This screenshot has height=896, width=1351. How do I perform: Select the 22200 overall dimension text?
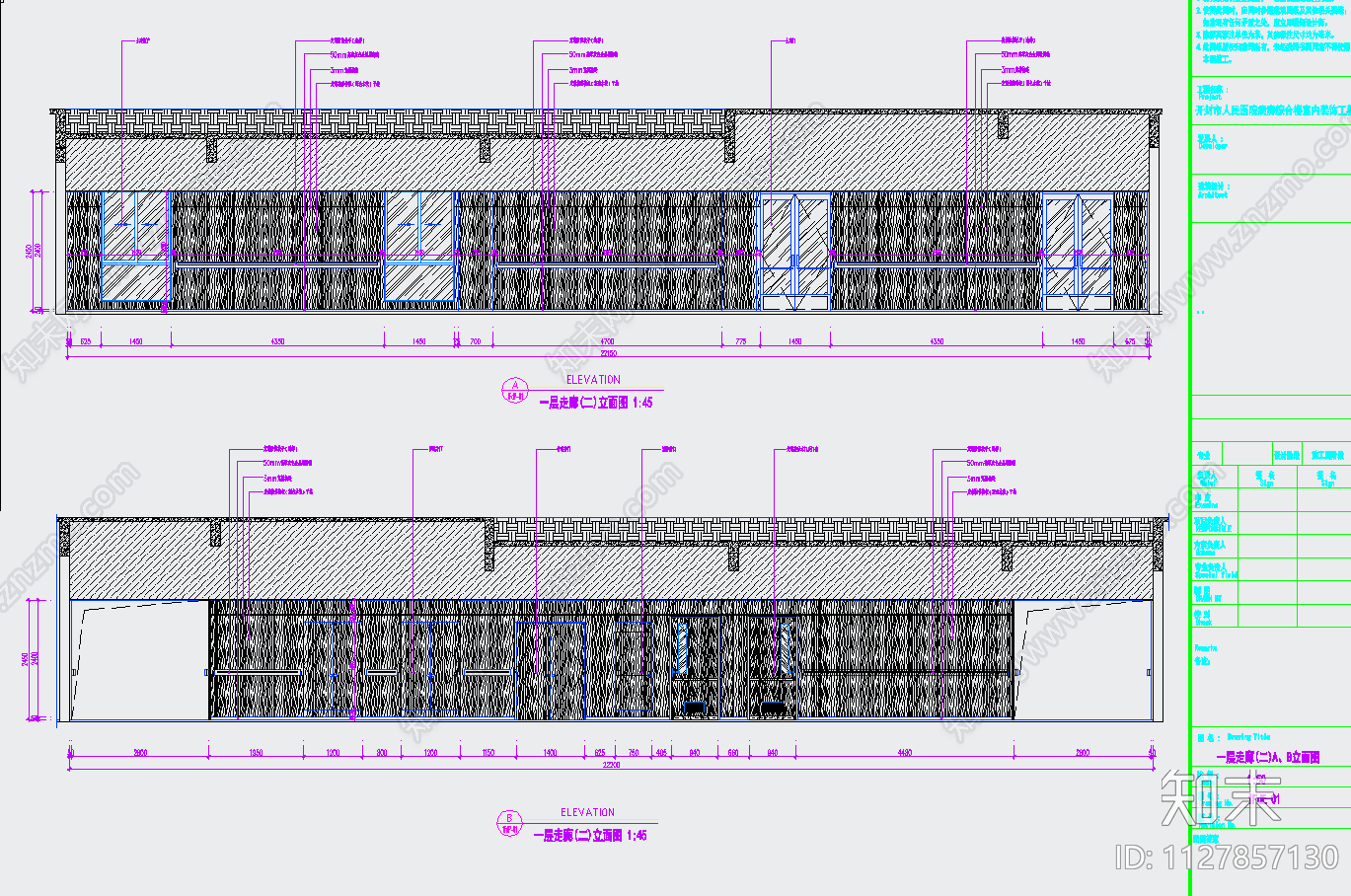tap(611, 765)
